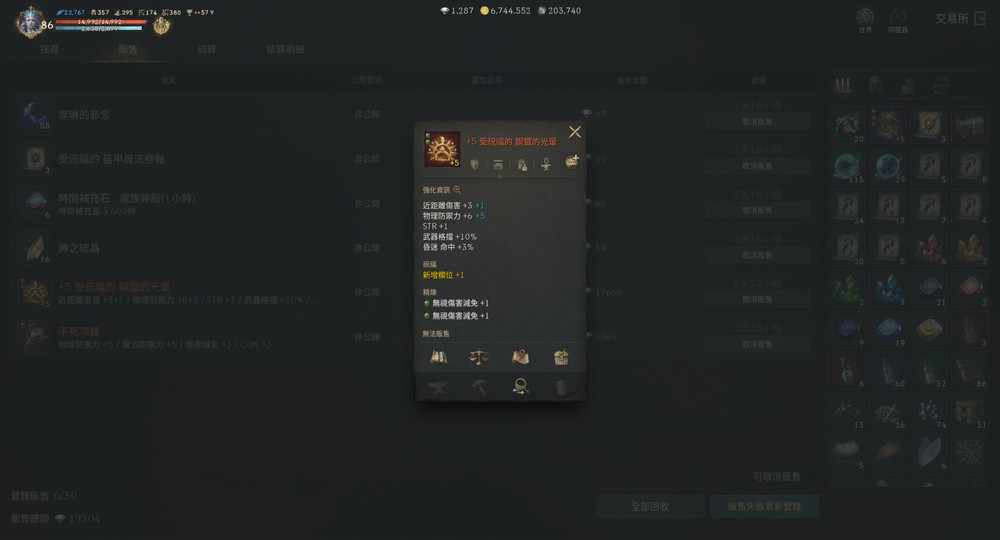Click the storage chest icon in popup

click(561, 357)
